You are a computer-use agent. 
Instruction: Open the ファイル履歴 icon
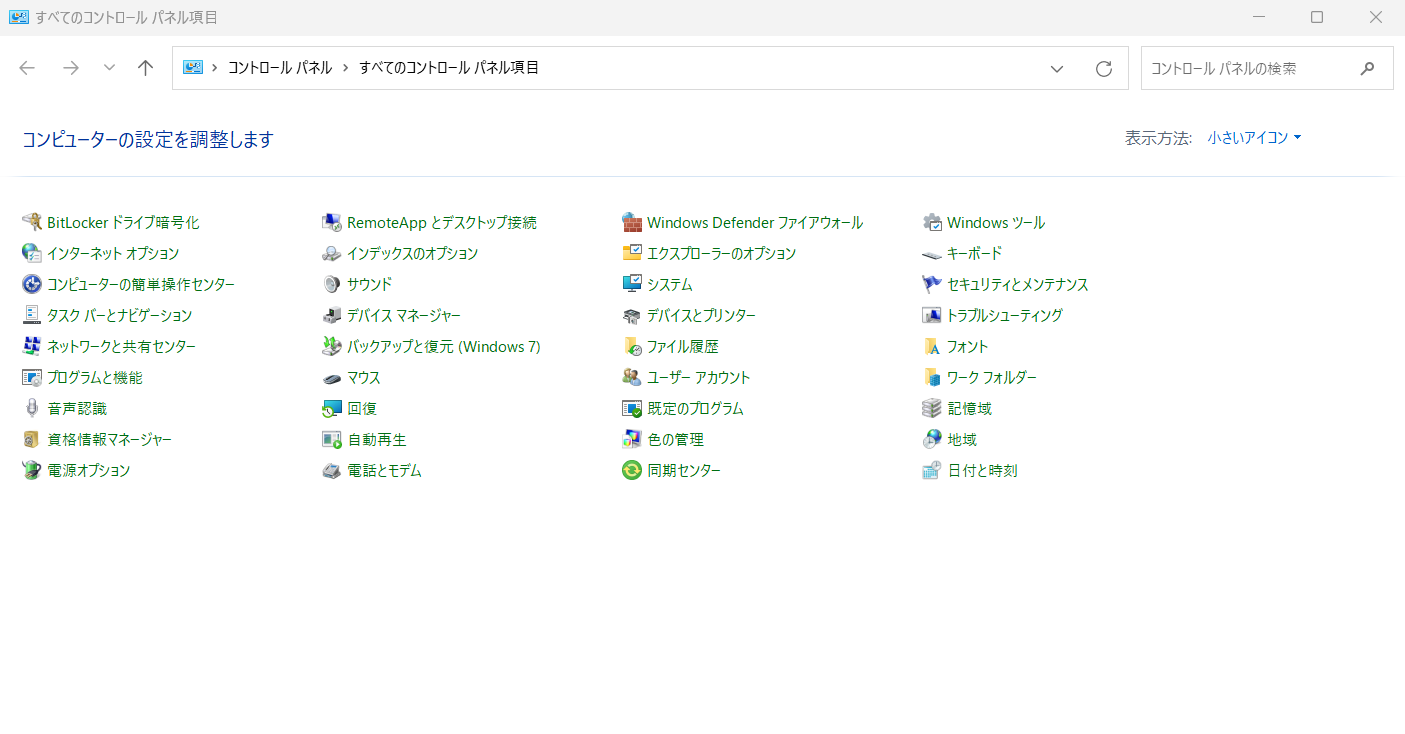coord(631,346)
